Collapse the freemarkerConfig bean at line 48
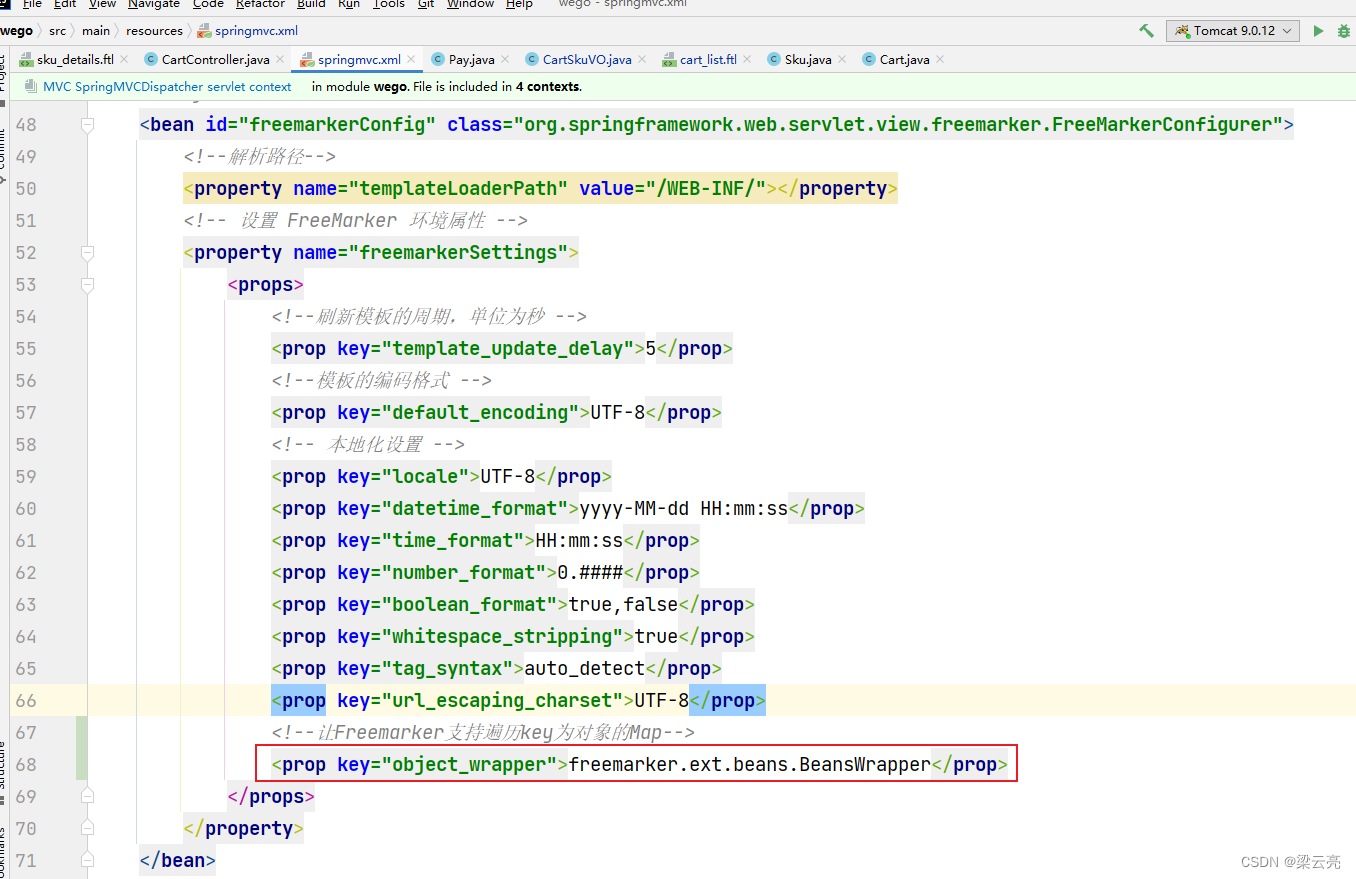 [x=87, y=125]
